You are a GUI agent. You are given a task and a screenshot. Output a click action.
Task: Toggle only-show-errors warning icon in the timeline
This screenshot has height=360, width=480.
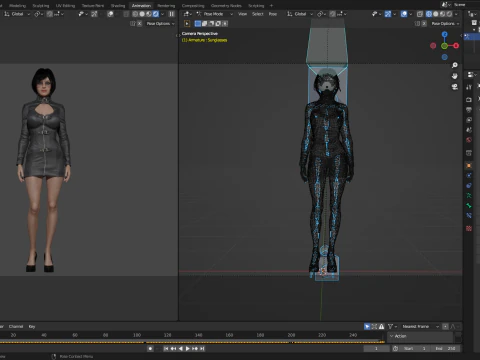coord(381,326)
